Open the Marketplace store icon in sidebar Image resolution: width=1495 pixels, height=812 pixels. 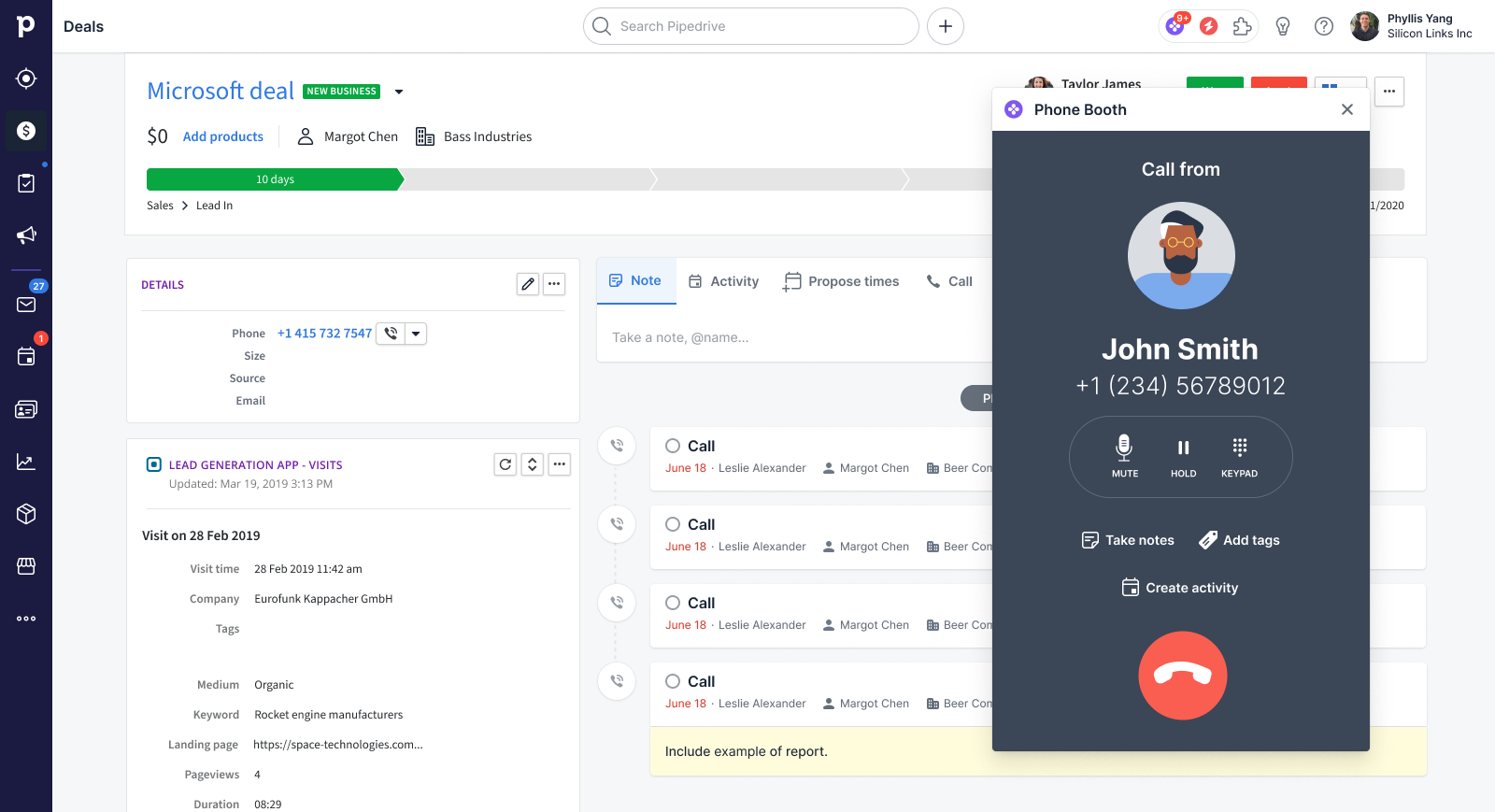26,566
